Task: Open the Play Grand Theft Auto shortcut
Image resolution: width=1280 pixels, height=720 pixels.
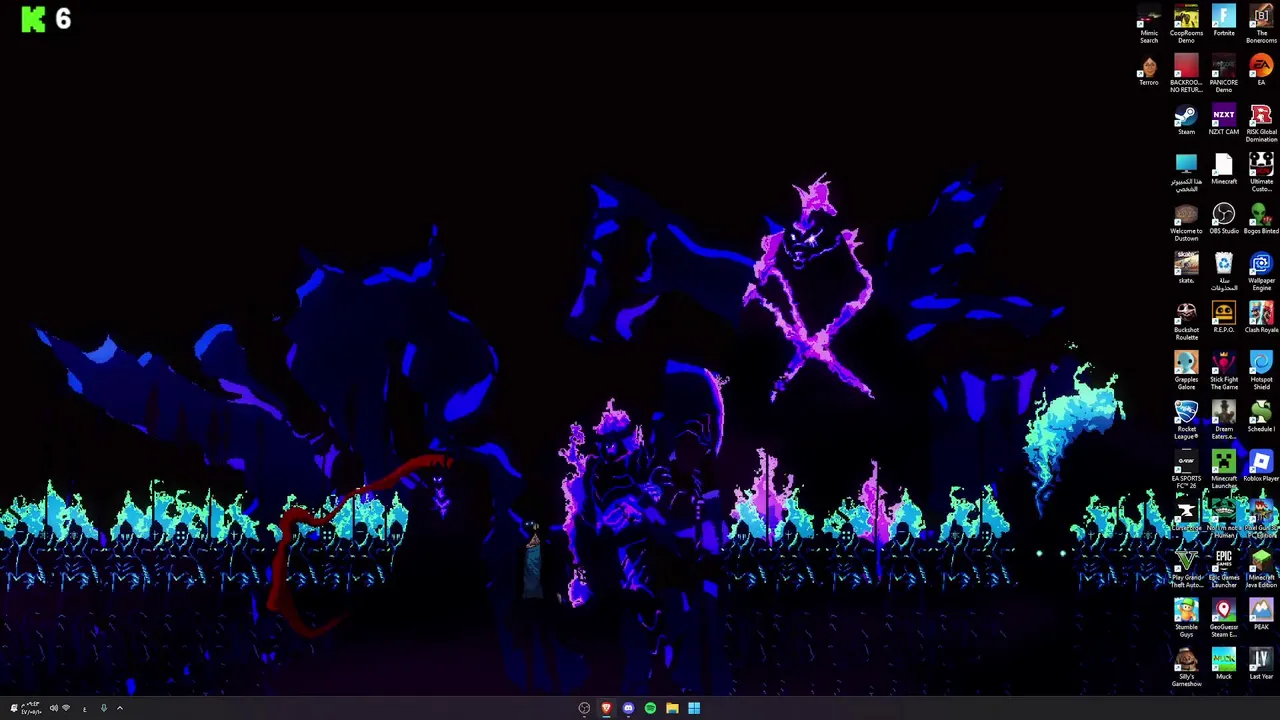Action: (1186, 569)
